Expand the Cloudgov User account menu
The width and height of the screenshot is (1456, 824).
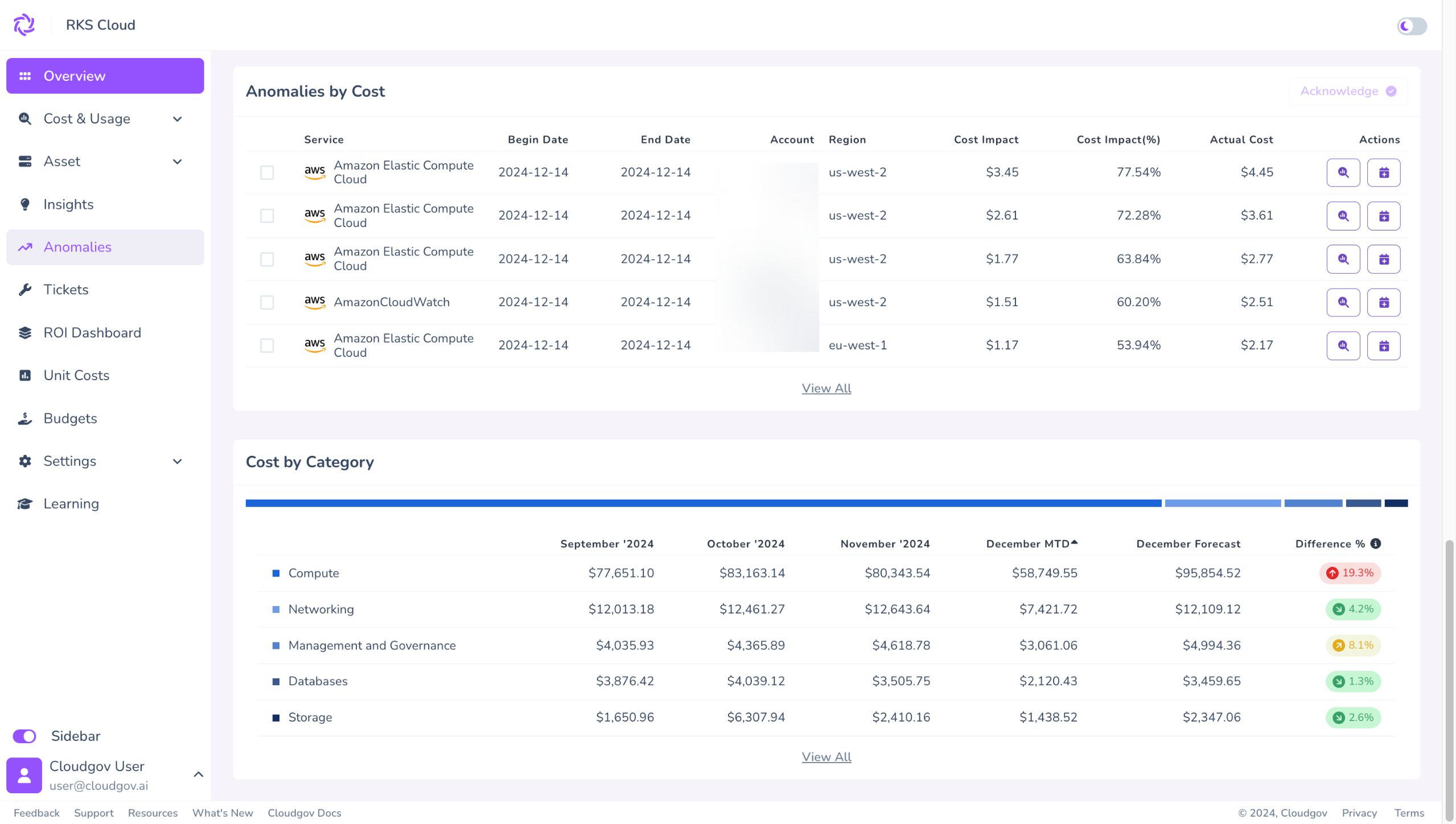pyautogui.click(x=198, y=774)
